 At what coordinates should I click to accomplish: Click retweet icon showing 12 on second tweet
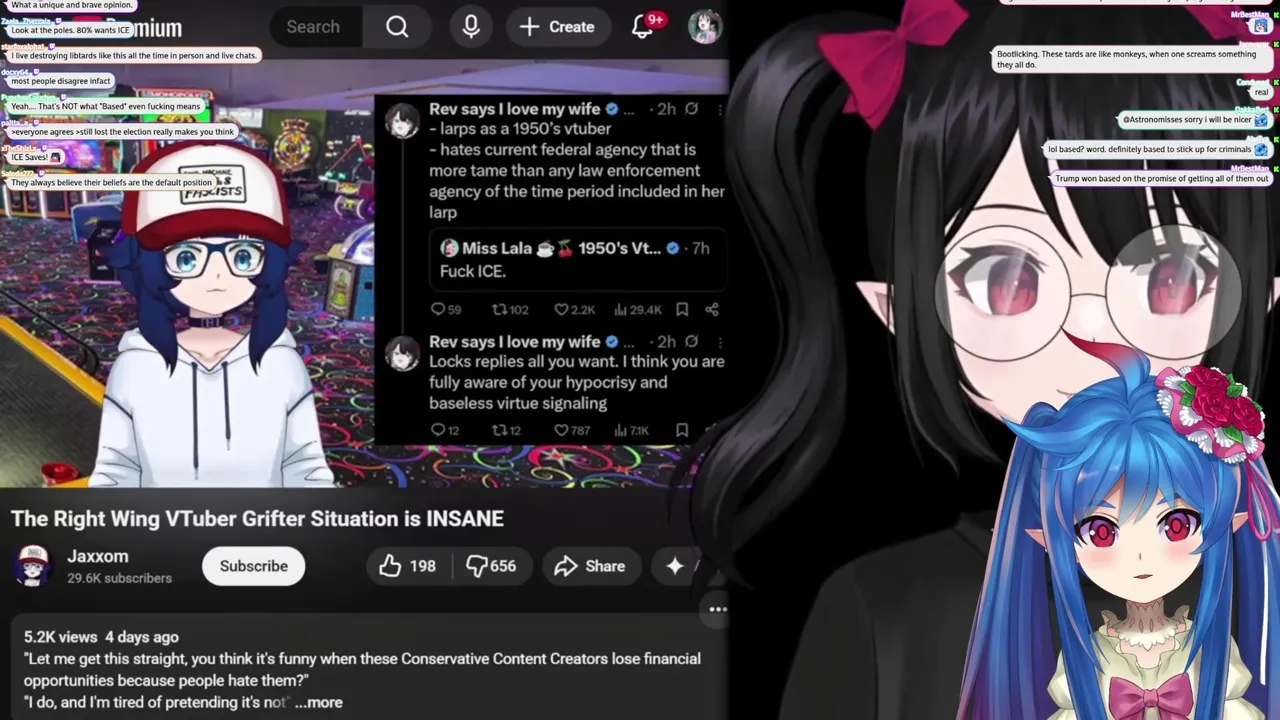pos(507,430)
